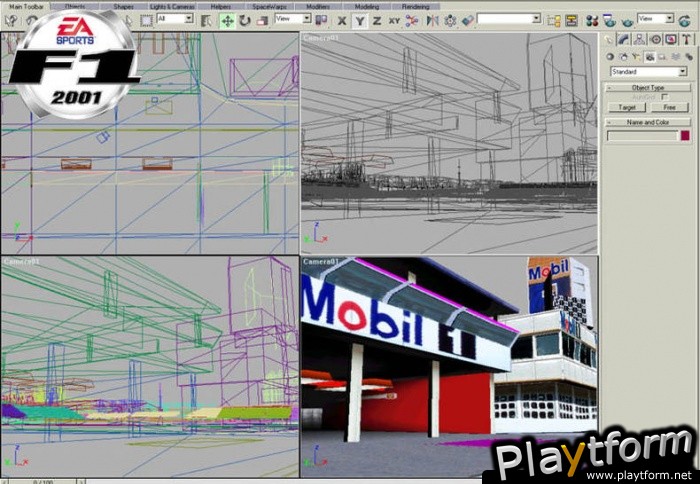
Task: Switch to the Rendering tab
Action: point(415,7)
